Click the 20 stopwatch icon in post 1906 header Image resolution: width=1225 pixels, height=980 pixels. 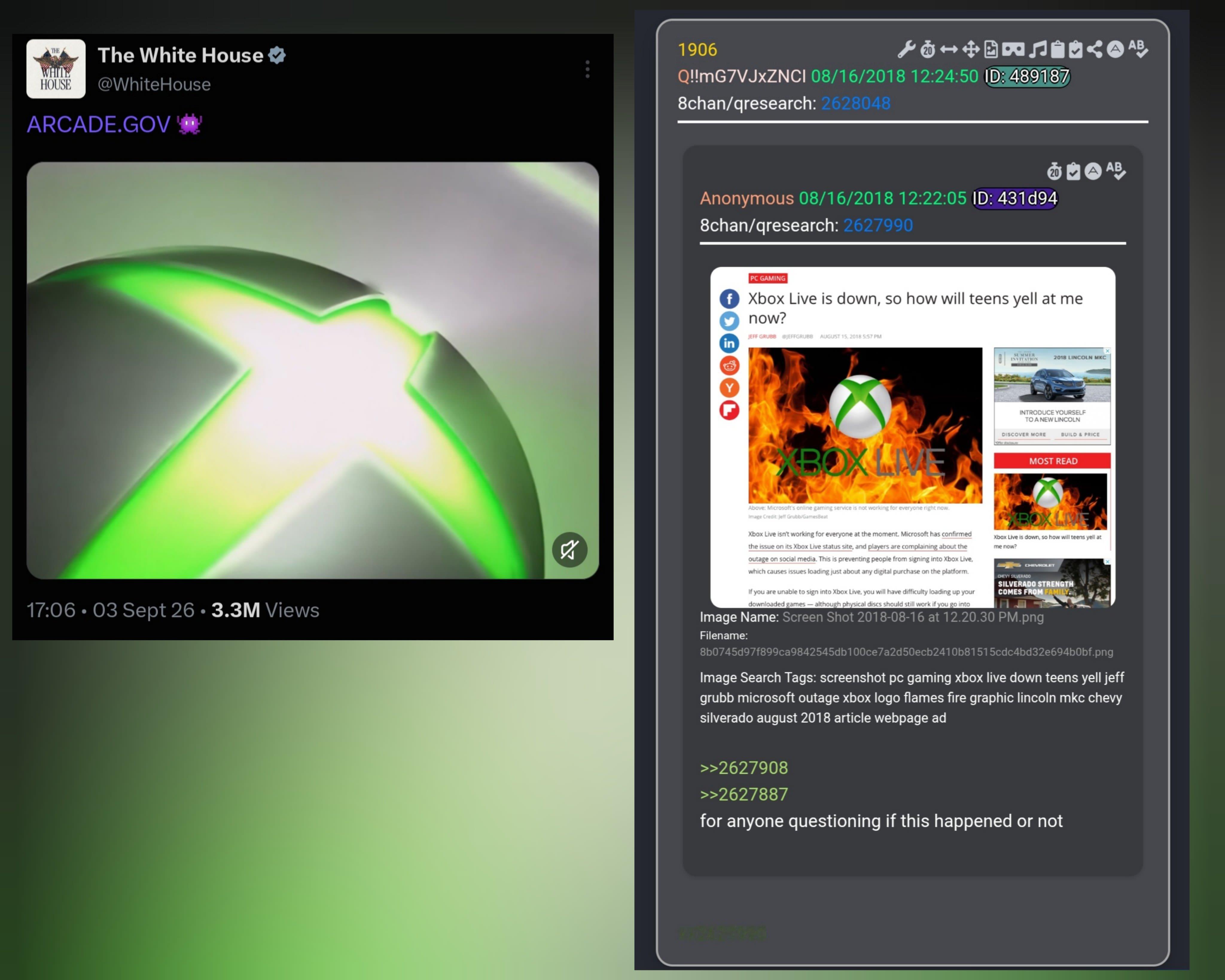coord(927,49)
